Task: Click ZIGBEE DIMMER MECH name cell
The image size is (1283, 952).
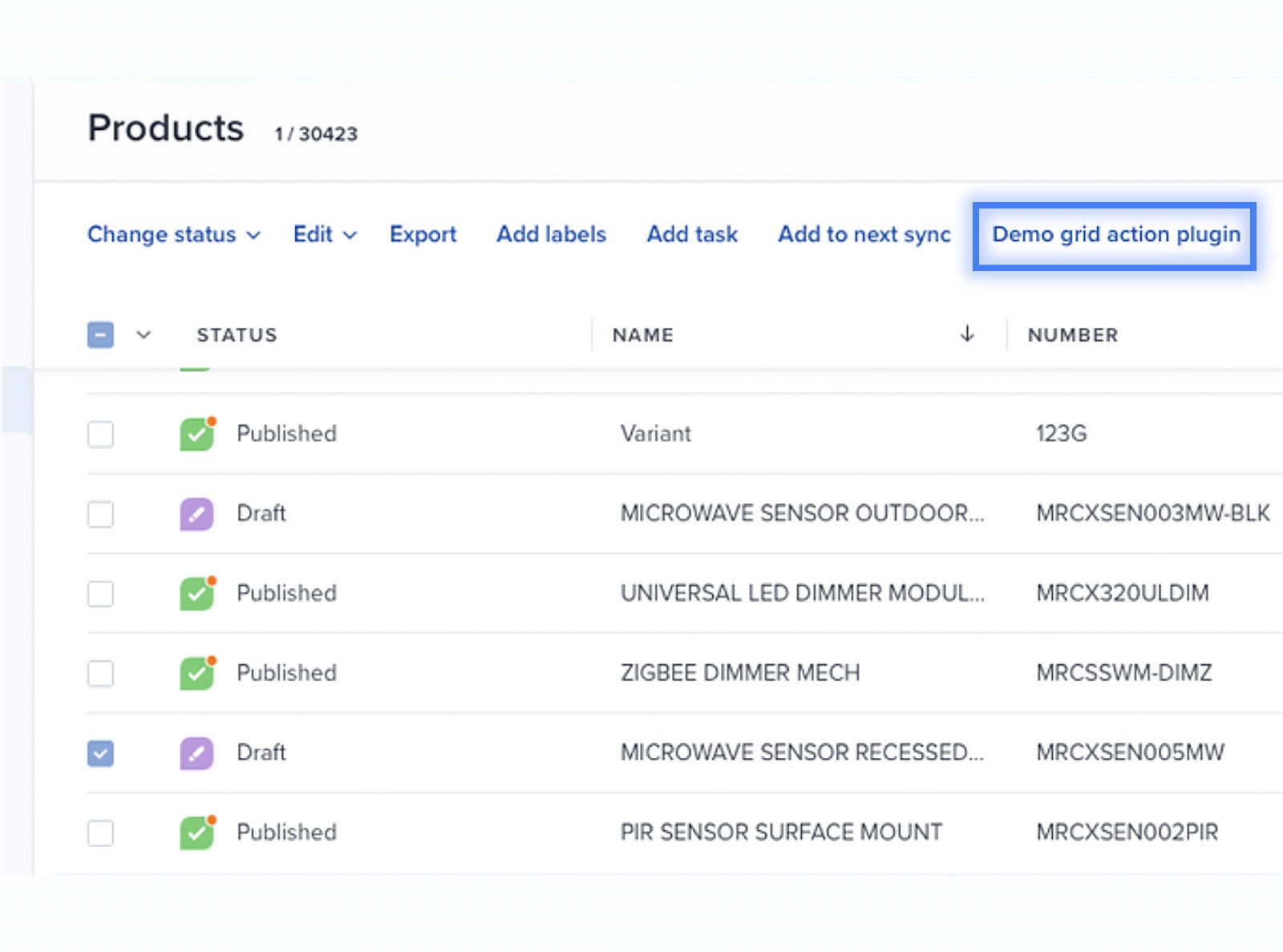Action: click(x=739, y=673)
